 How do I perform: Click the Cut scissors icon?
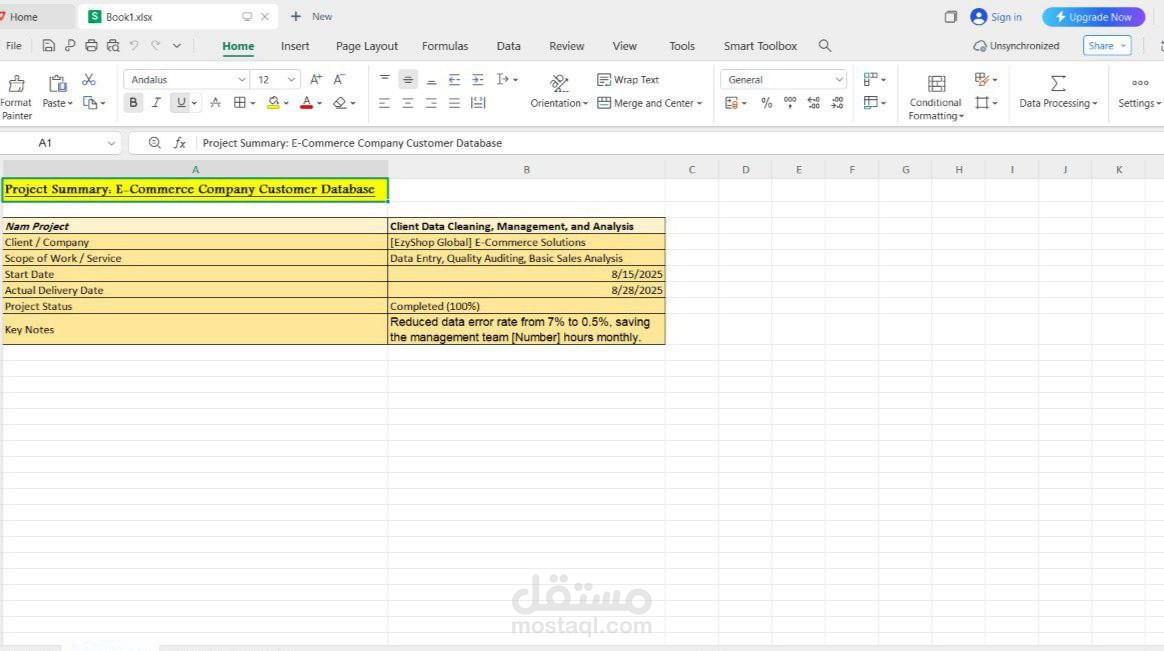87,78
